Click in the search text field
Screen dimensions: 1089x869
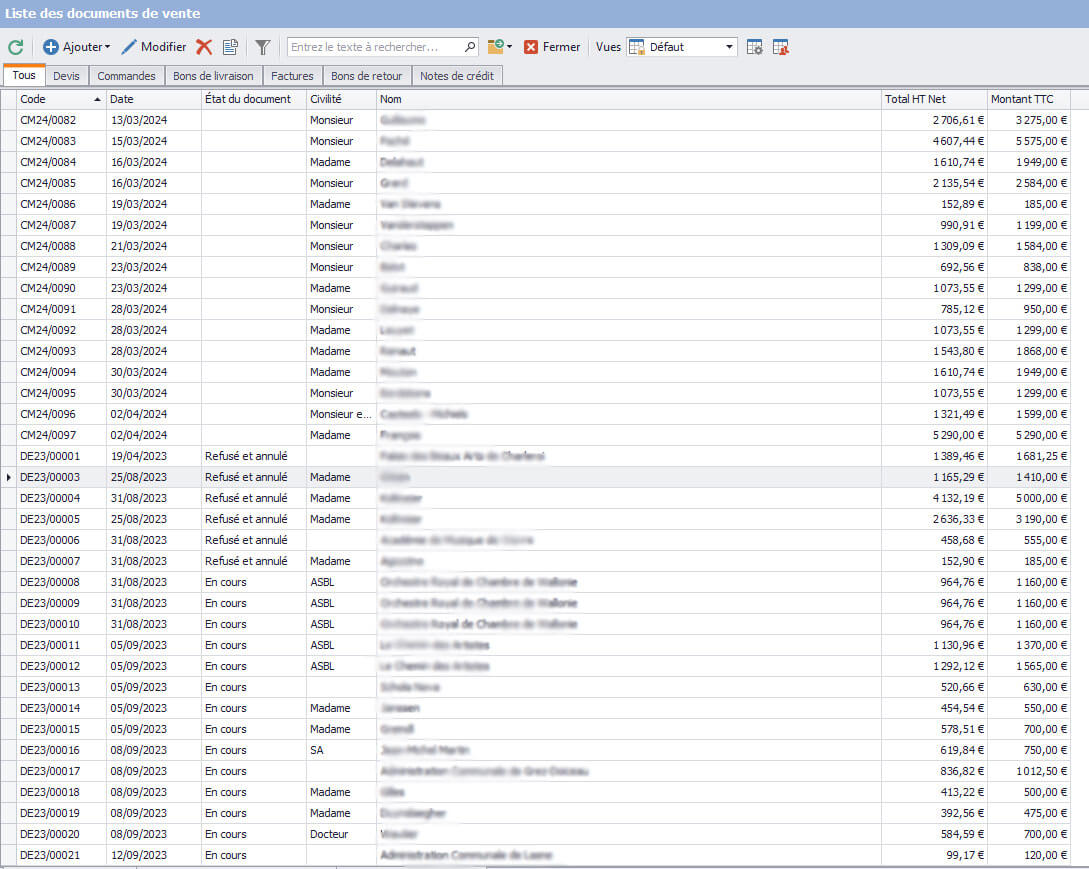click(375, 47)
